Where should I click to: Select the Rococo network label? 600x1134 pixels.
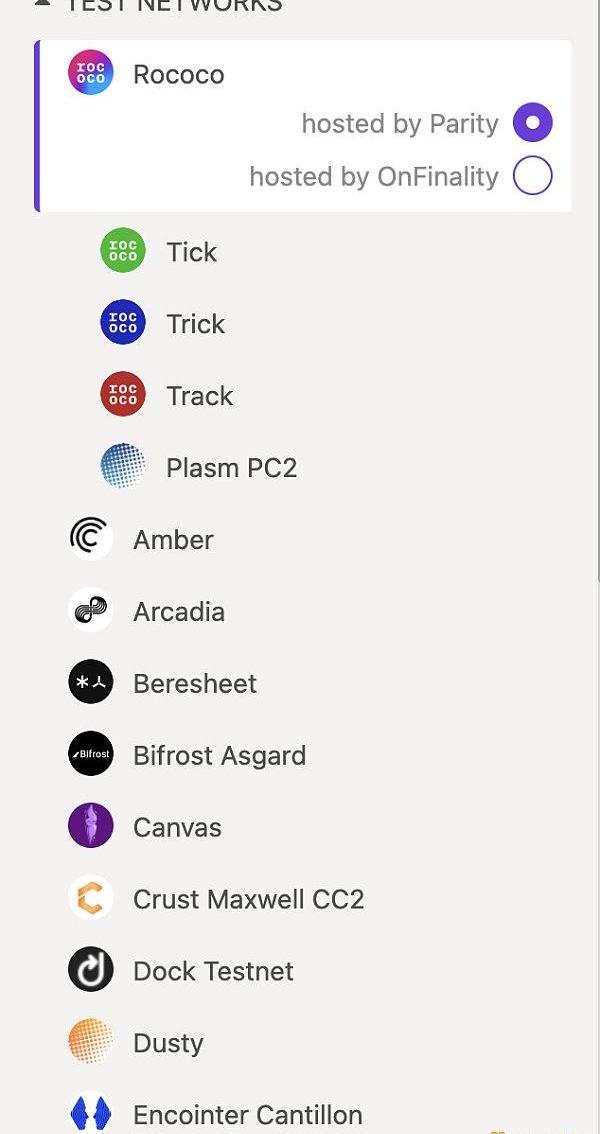point(178,74)
